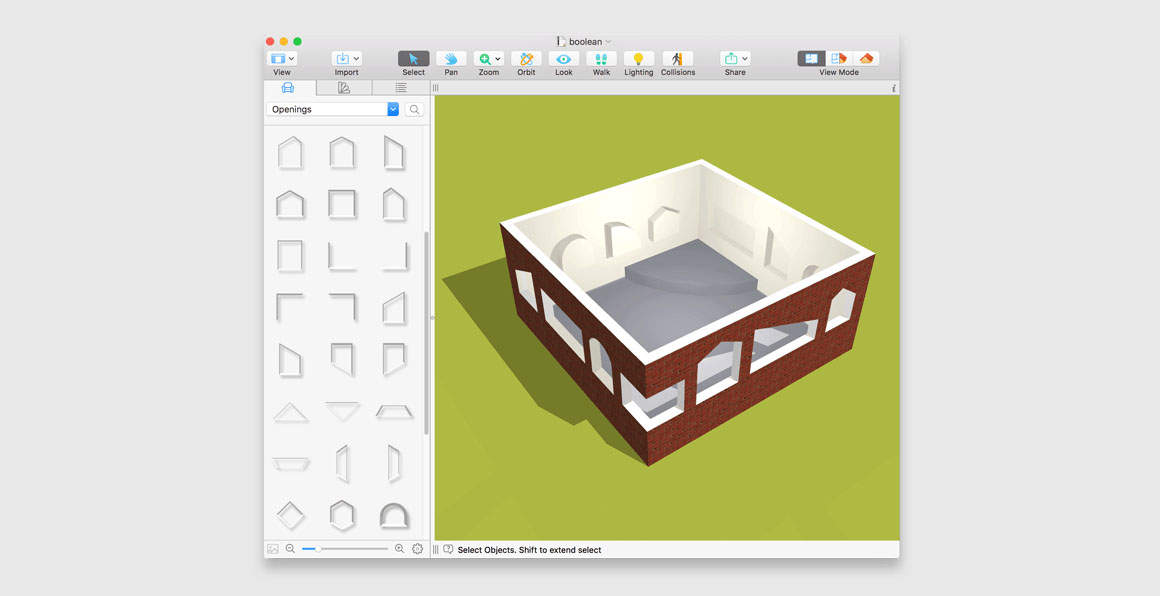Viewport: 1160px width, 596px height.
Task: Expand the Zoom dropdown arrow
Action: [499, 59]
